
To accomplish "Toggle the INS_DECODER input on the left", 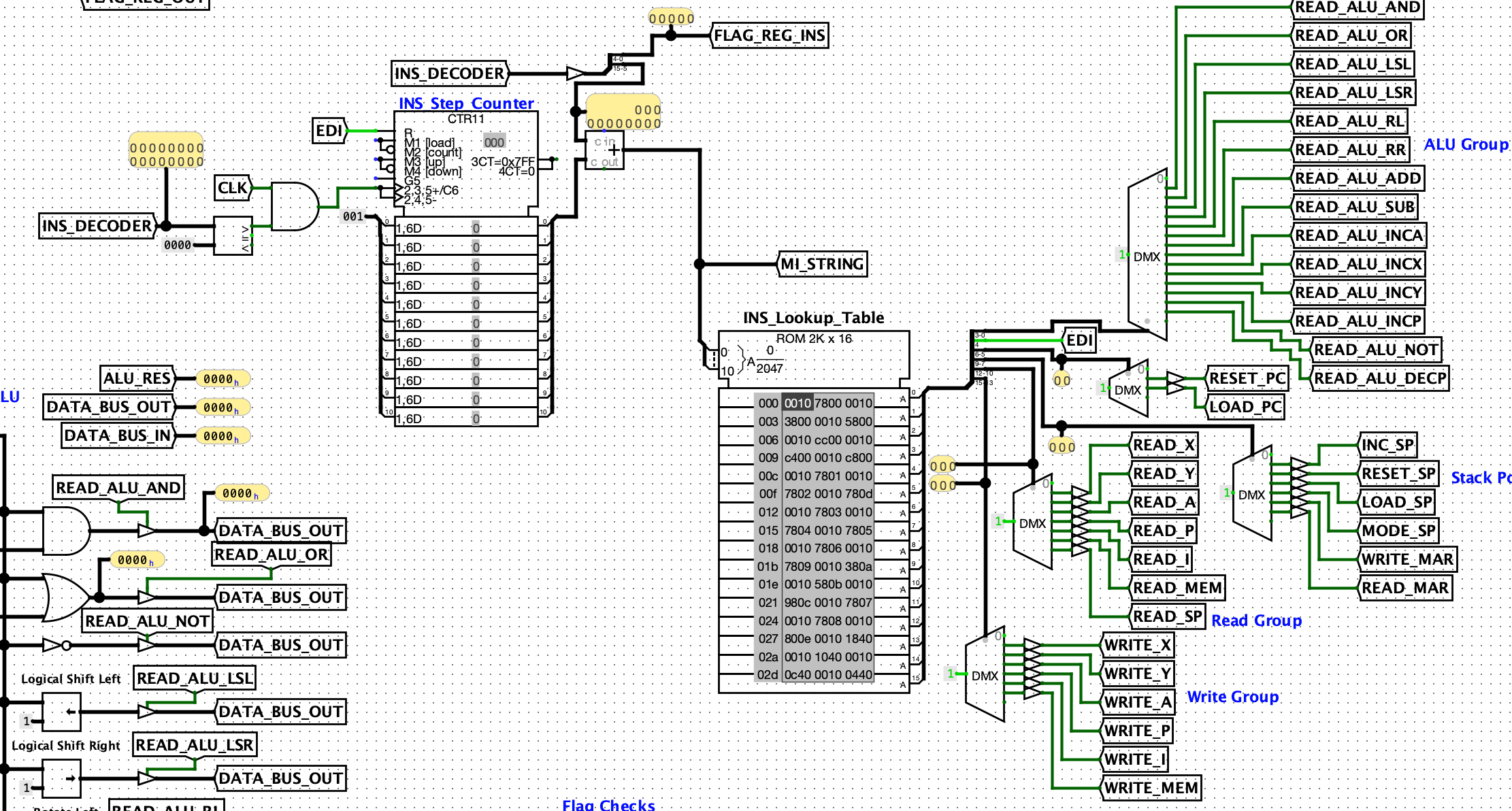I will [97, 227].
